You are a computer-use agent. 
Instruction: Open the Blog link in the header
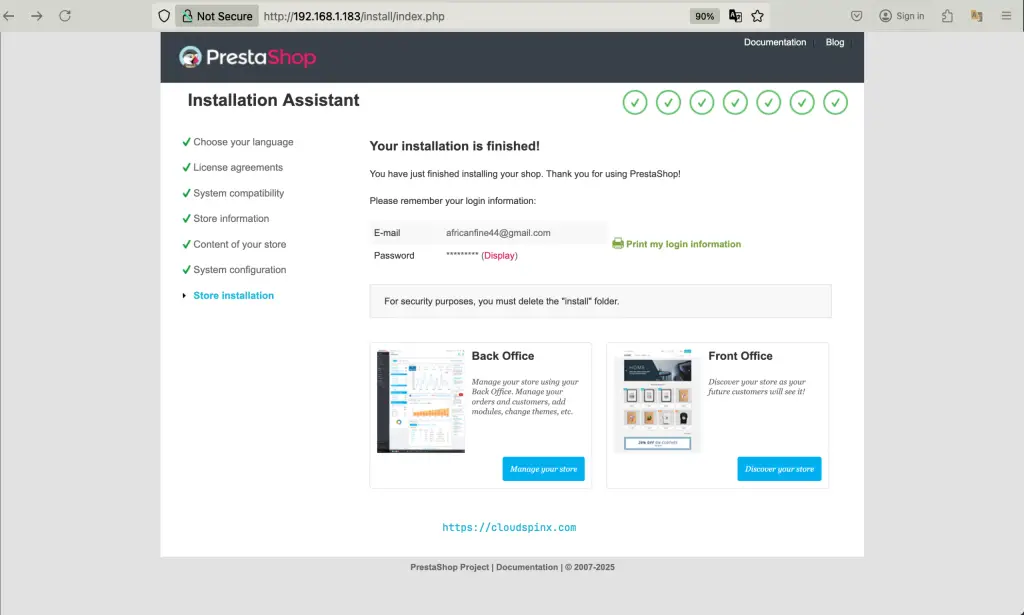tap(834, 42)
